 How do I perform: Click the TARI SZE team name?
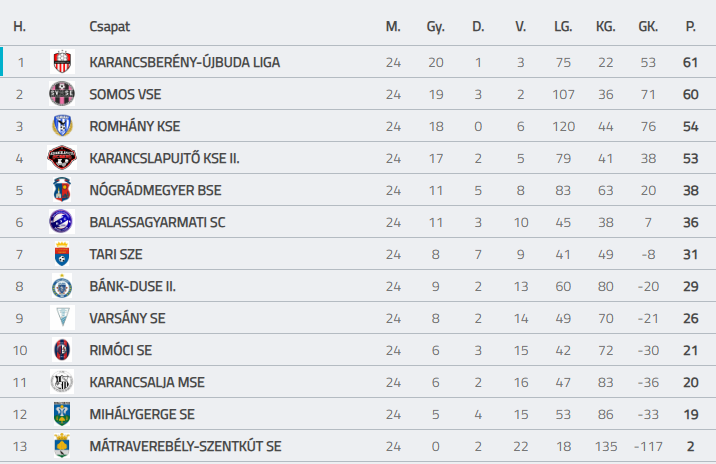click(x=116, y=254)
